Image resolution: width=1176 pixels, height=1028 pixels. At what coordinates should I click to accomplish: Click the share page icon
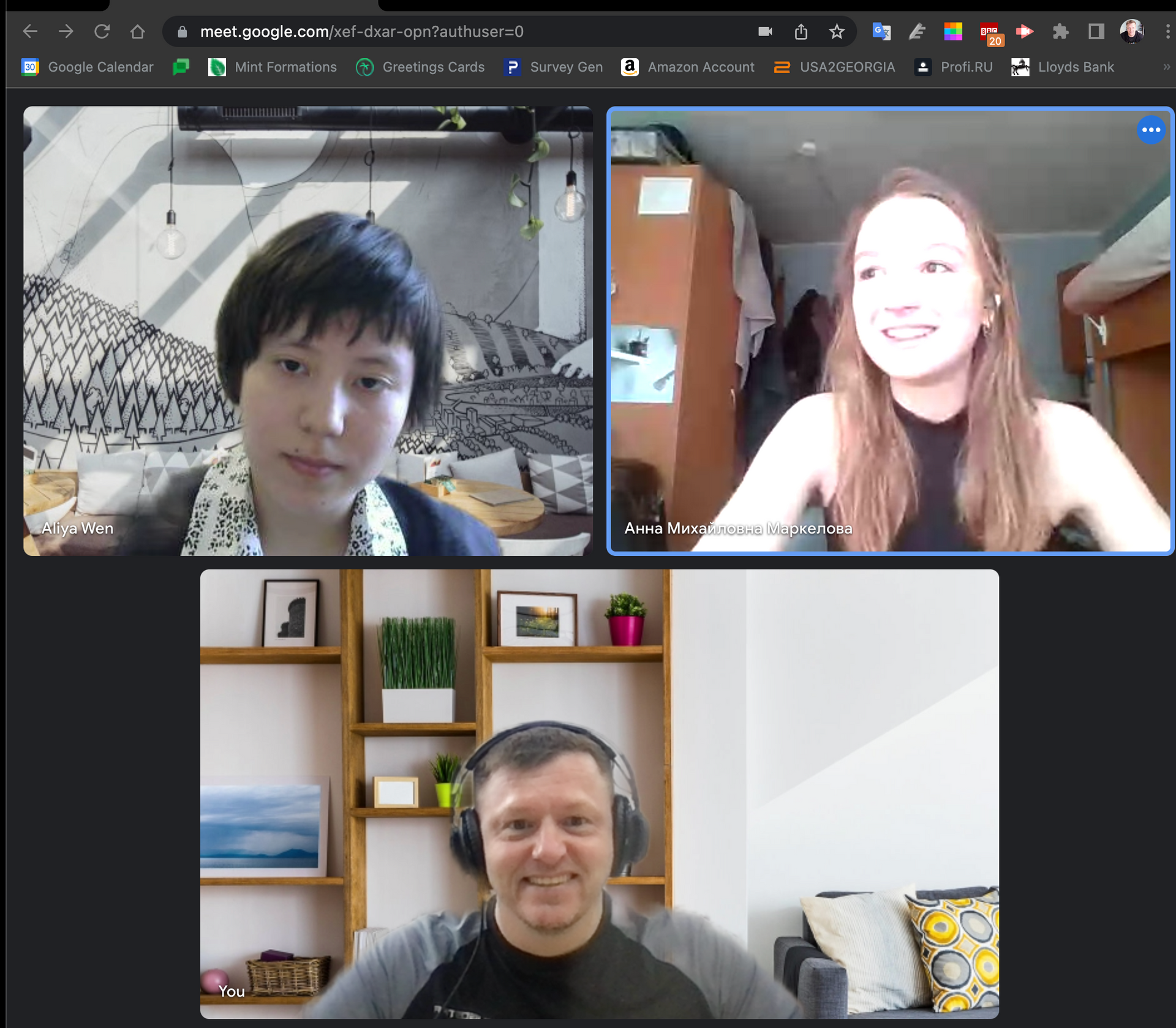pyautogui.click(x=801, y=31)
